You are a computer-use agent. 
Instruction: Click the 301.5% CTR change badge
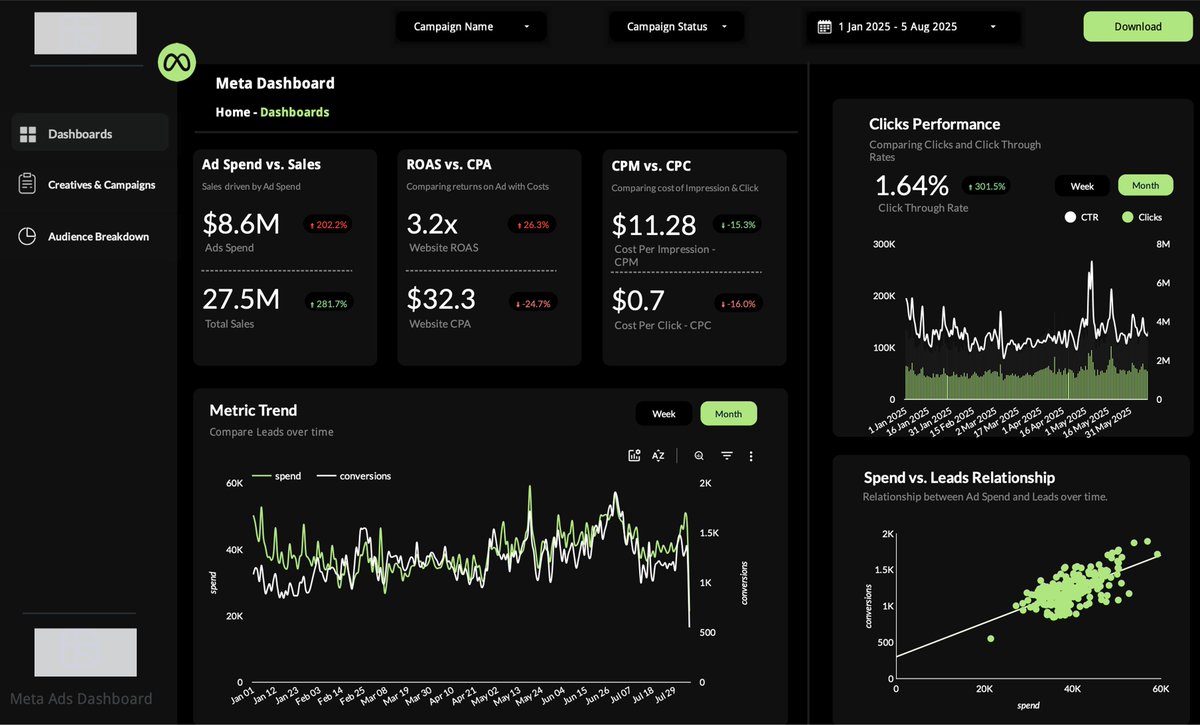tap(987, 186)
